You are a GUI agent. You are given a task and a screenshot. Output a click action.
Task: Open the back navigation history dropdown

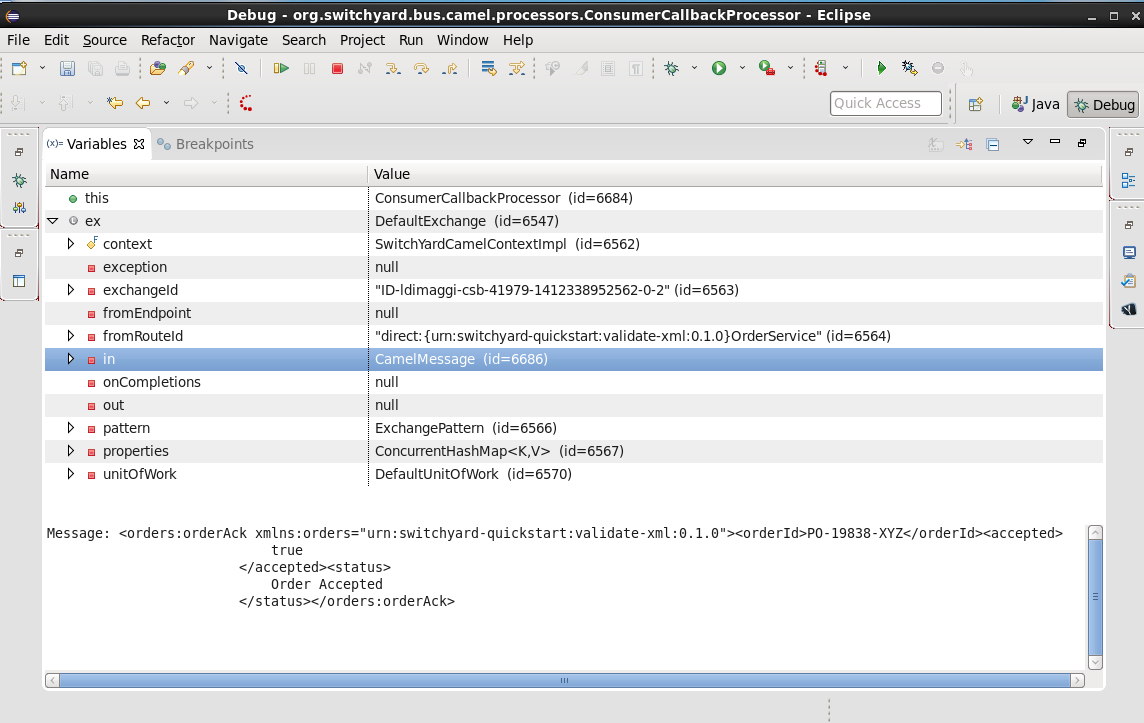[166, 103]
